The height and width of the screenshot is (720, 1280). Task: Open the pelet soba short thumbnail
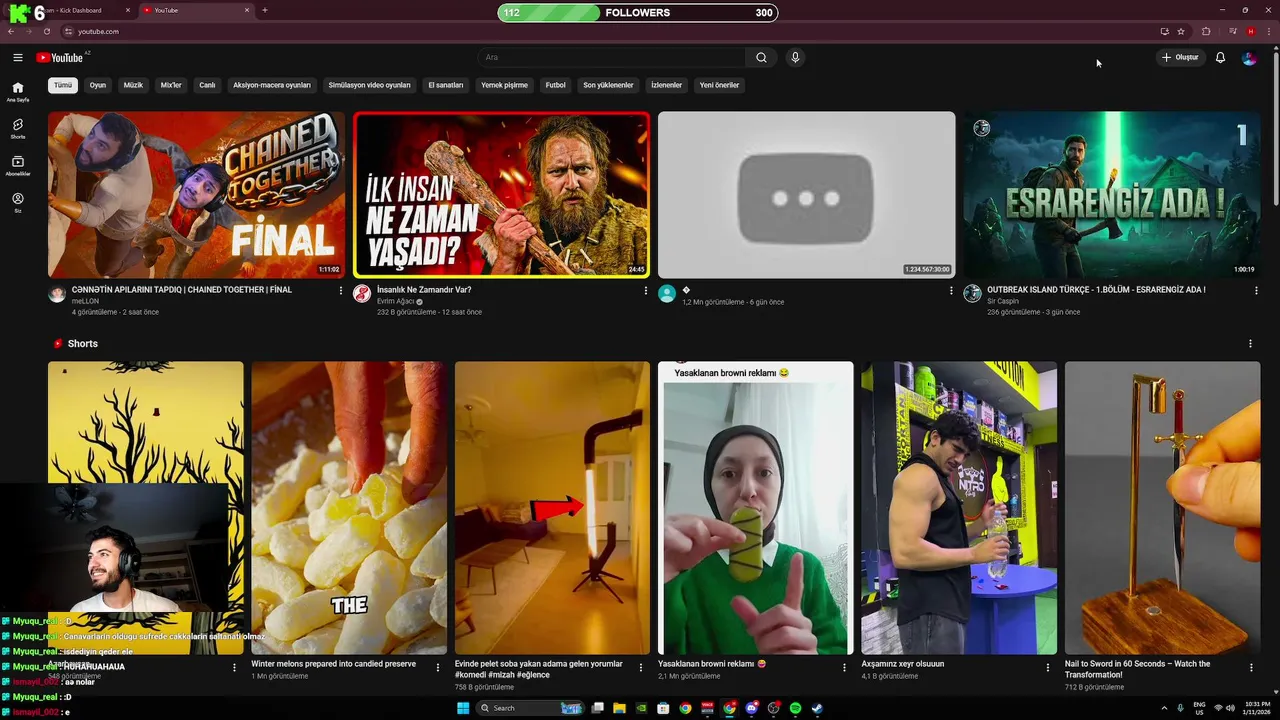tap(552, 508)
